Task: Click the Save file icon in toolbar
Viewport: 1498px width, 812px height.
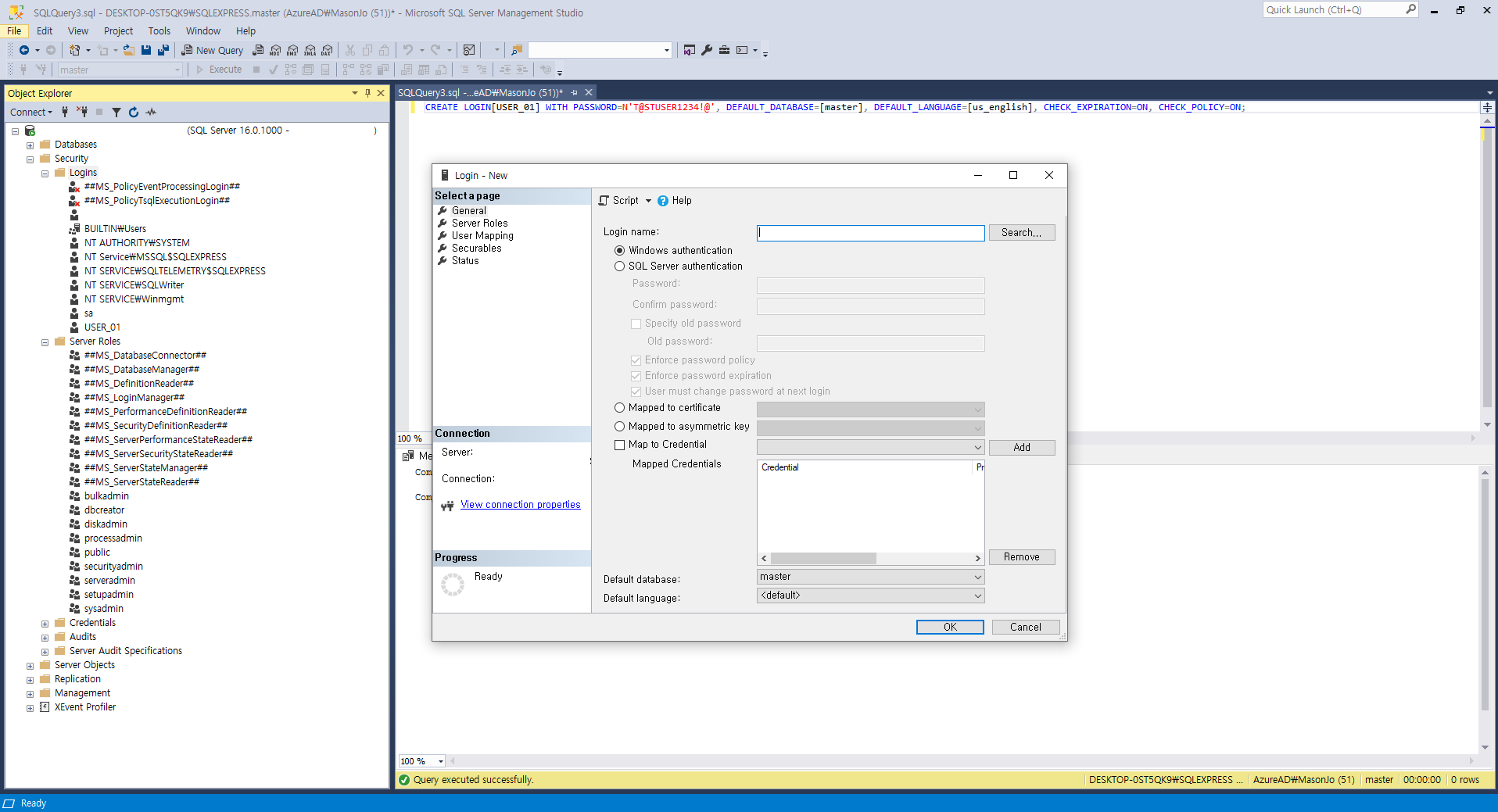Action: point(146,50)
